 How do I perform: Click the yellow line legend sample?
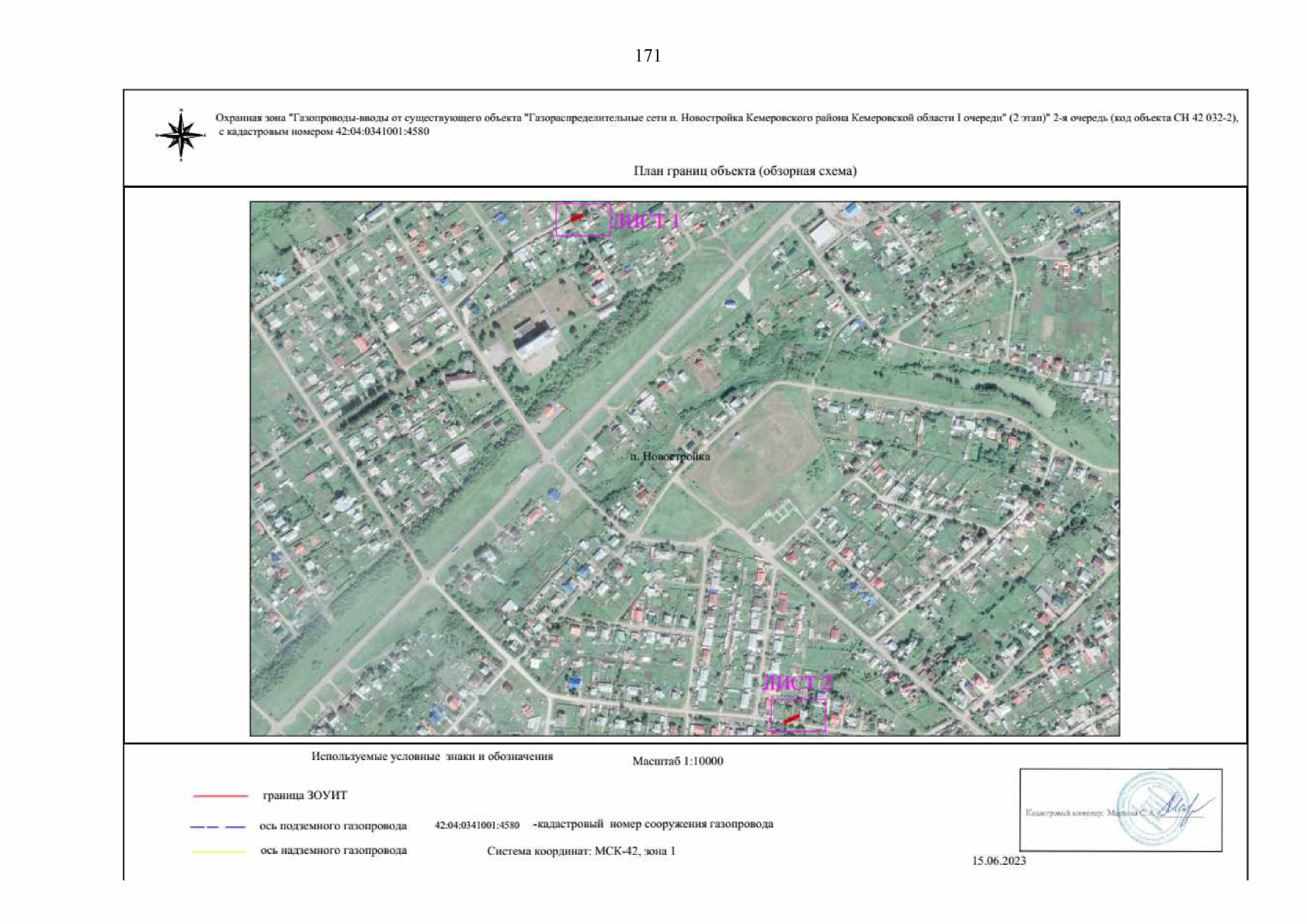tap(219, 852)
